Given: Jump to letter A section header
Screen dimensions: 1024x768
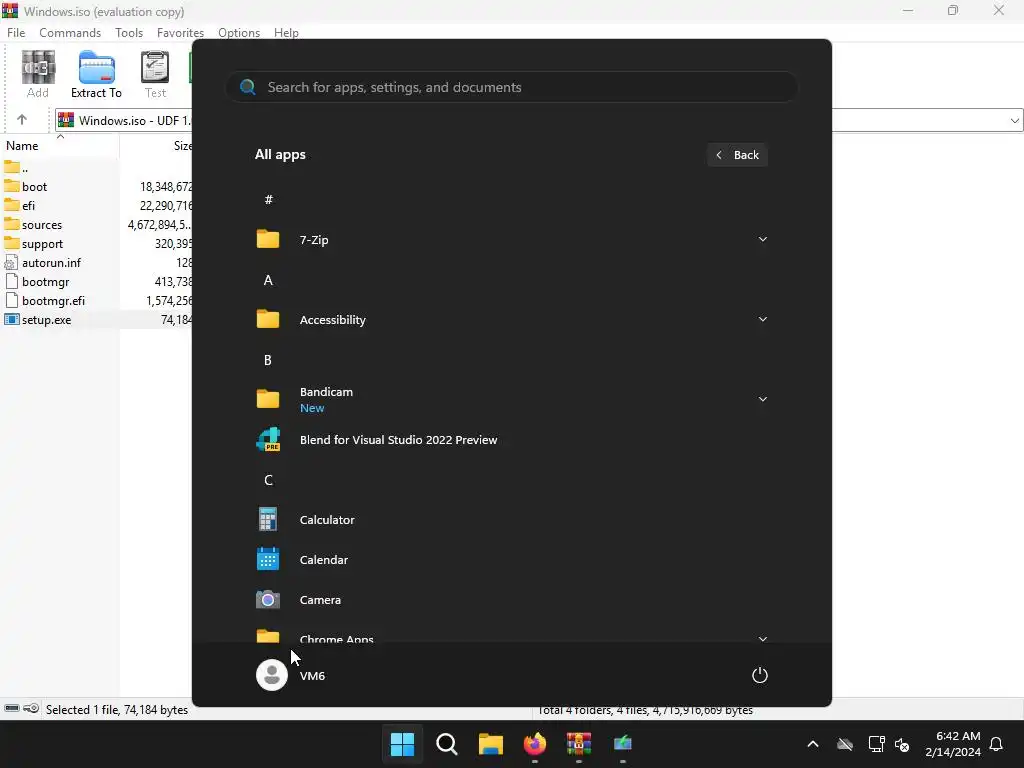Looking at the screenshot, I should point(268,280).
